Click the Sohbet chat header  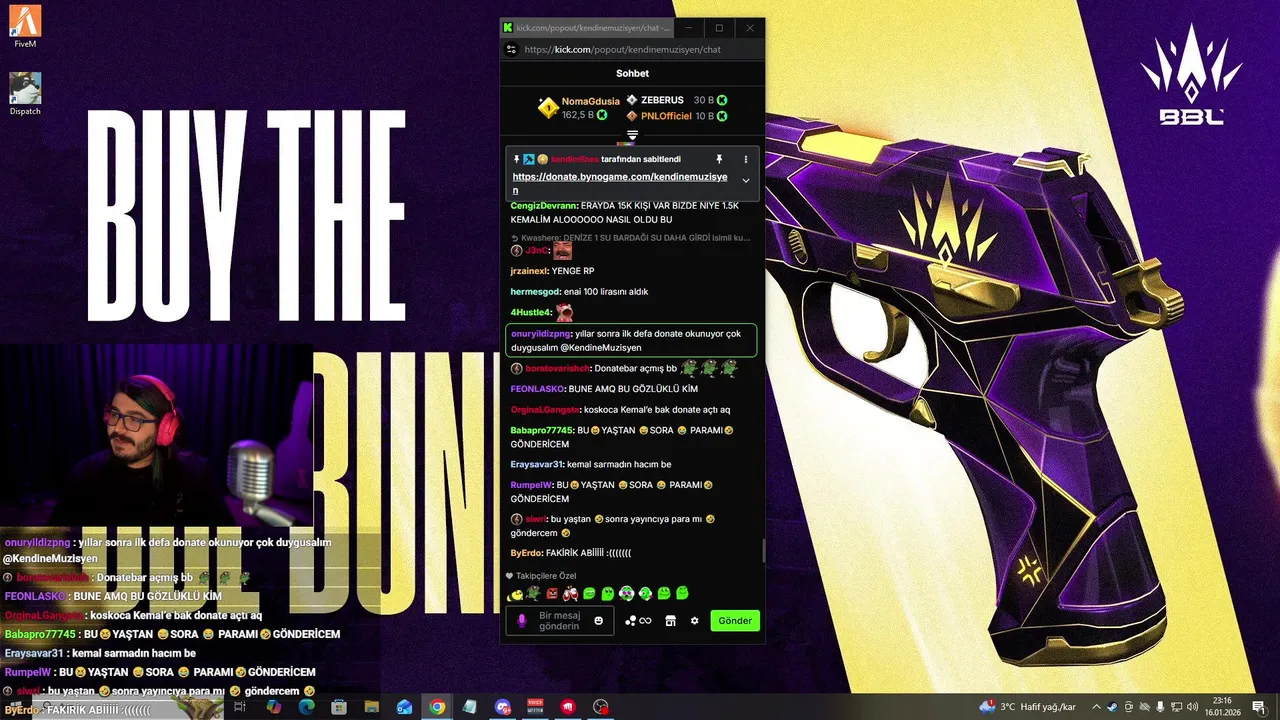click(632, 73)
